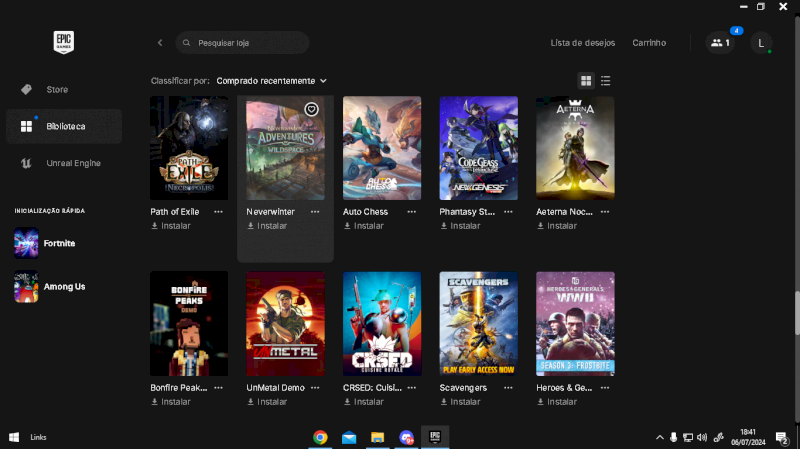Install Aeterna Noctis
The image size is (800, 449).
point(557,226)
